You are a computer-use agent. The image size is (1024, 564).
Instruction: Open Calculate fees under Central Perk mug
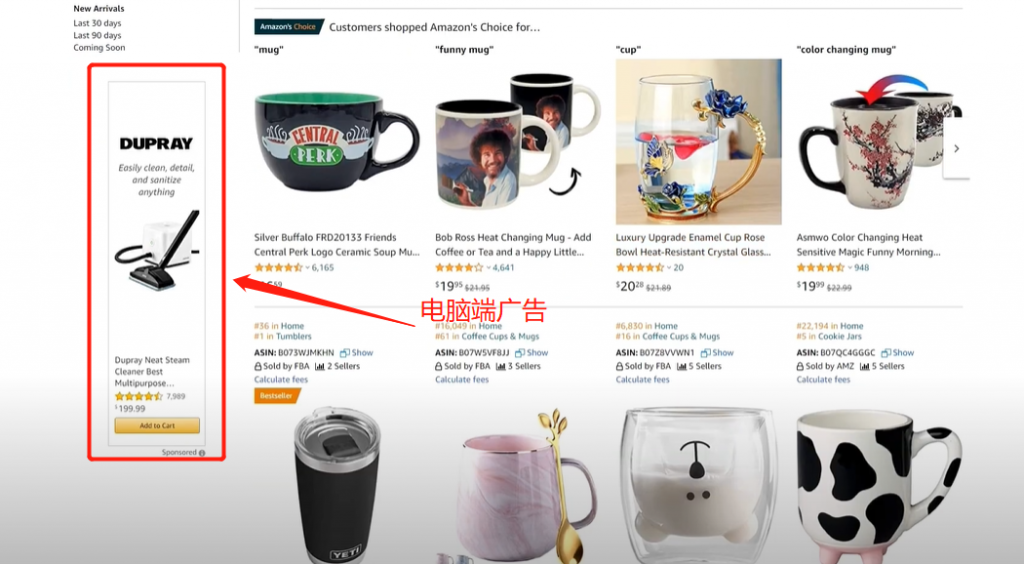coord(281,379)
